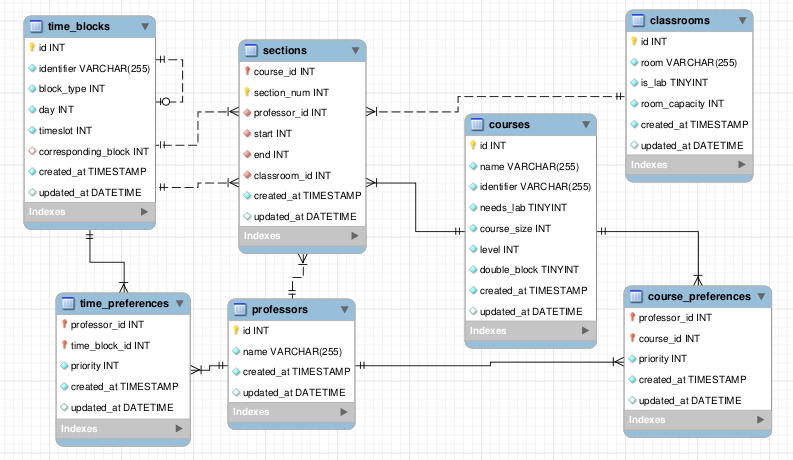Screen dimensions: 793x460
Task: Select name VARCHAR(255) column in courses
Action: pyautogui.click(x=531, y=166)
